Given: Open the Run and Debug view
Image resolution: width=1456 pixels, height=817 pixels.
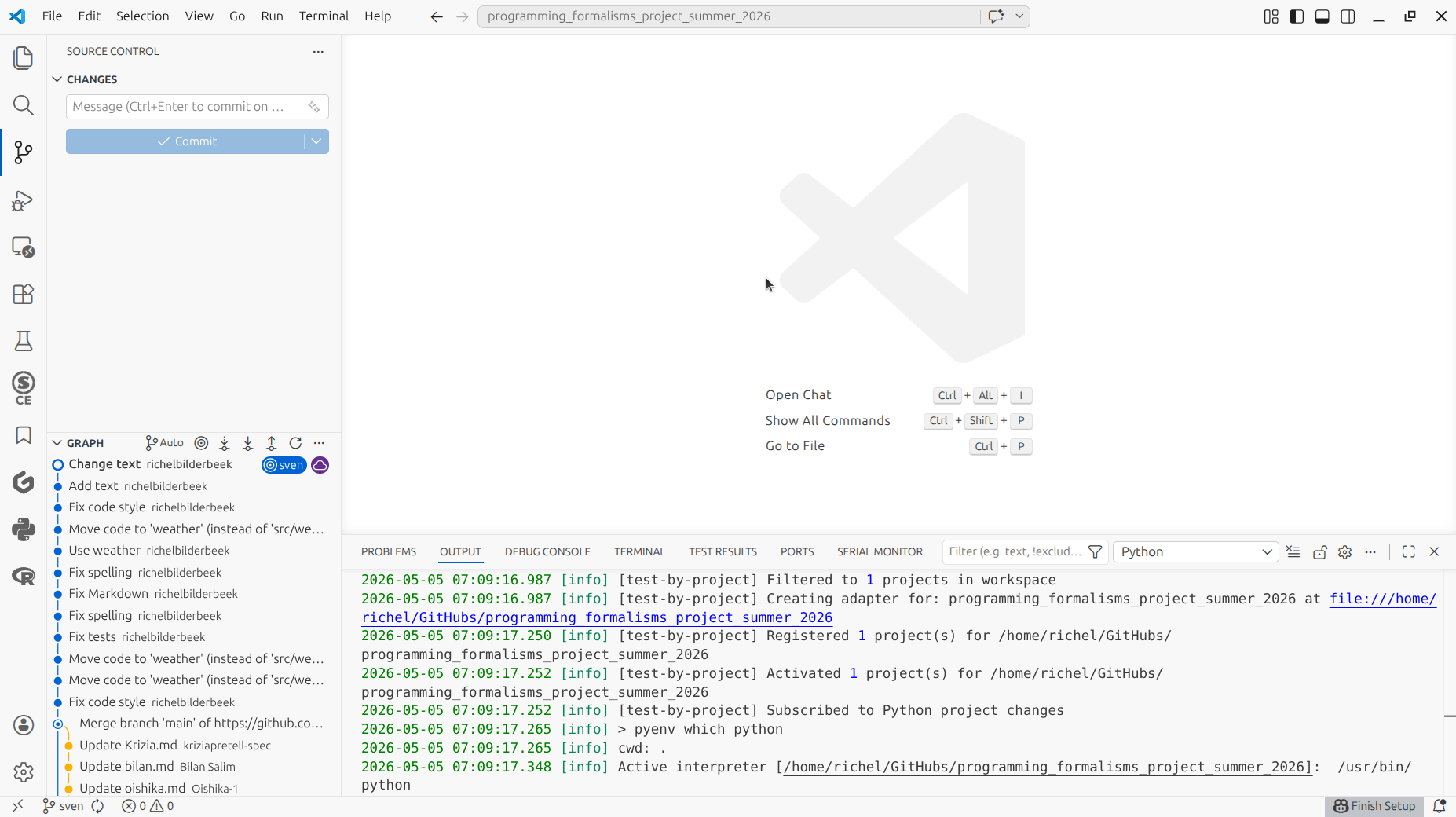Looking at the screenshot, I should (x=24, y=200).
